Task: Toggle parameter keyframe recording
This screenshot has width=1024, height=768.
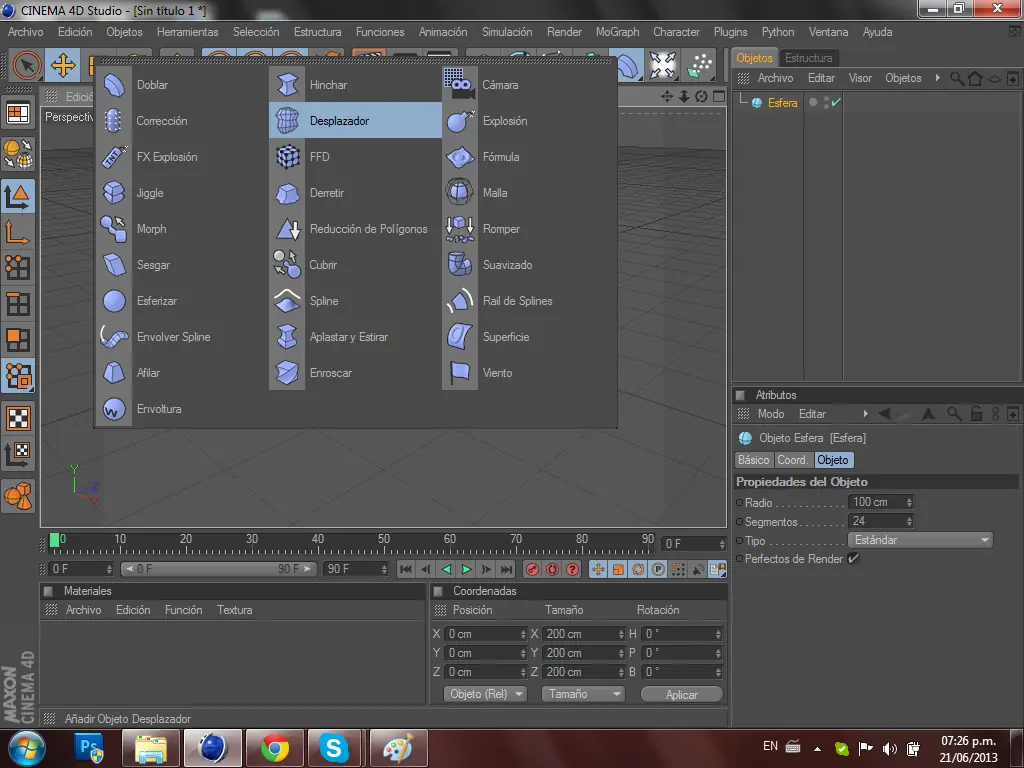Action: [658, 569]
